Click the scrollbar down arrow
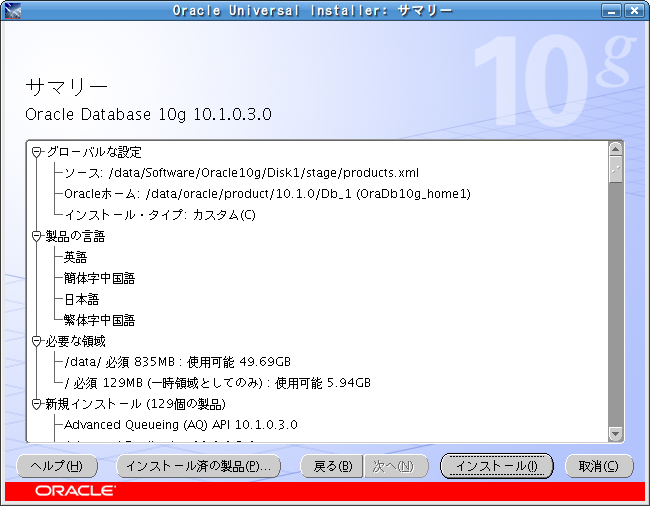Image resolution: width=650 pixels, height=506 pixels. (x=616, y=434)
